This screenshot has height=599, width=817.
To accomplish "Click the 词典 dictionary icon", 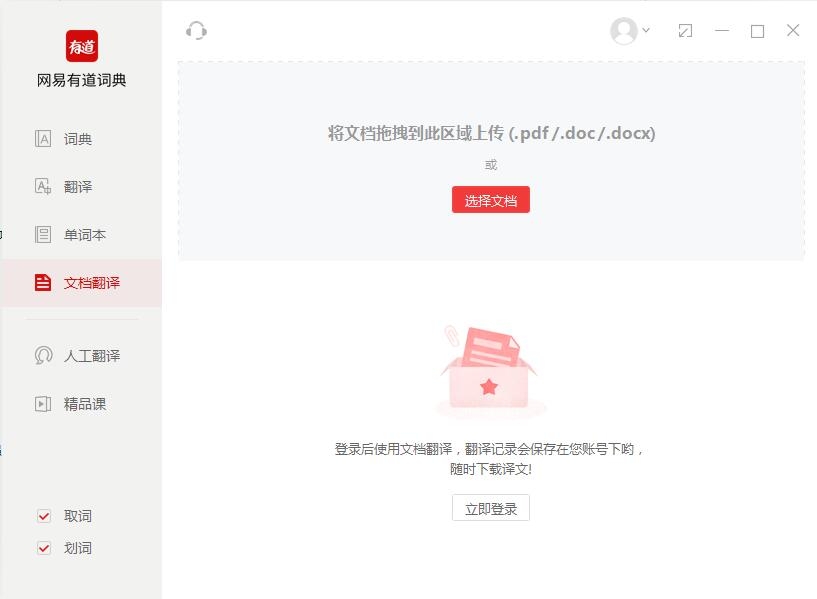I will coord(43,139).
